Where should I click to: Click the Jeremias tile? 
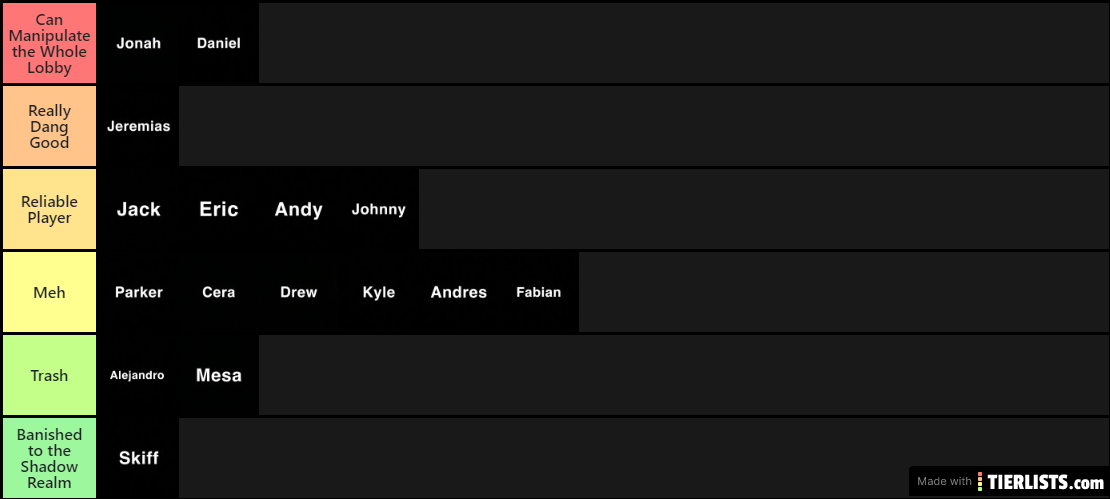pos(139,126)
